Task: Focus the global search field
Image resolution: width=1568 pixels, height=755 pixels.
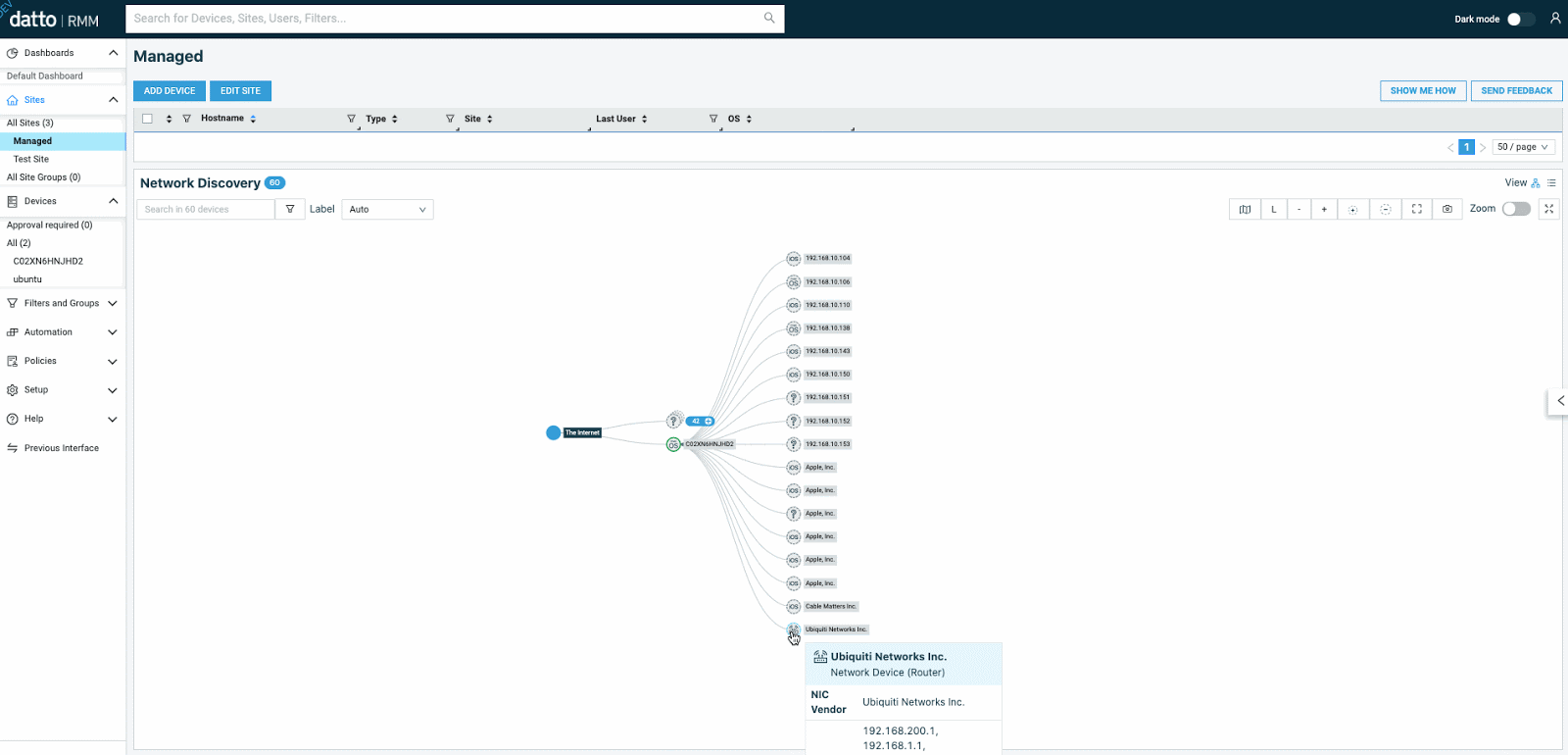Action: tap(455, 19)
